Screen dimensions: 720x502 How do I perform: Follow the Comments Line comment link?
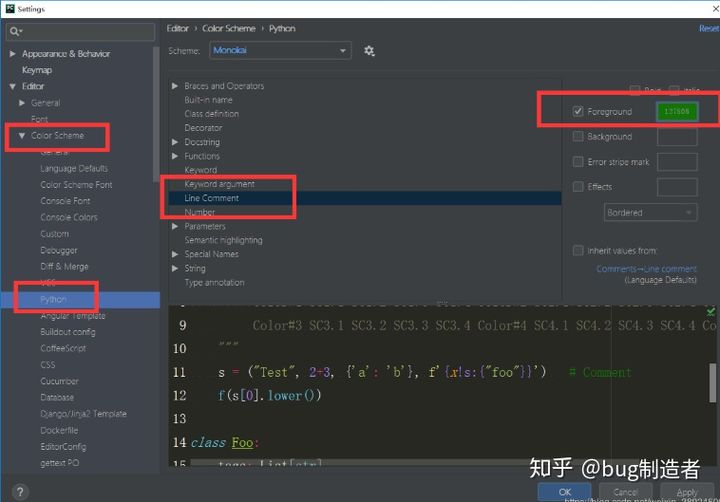(x=646, y=269)
